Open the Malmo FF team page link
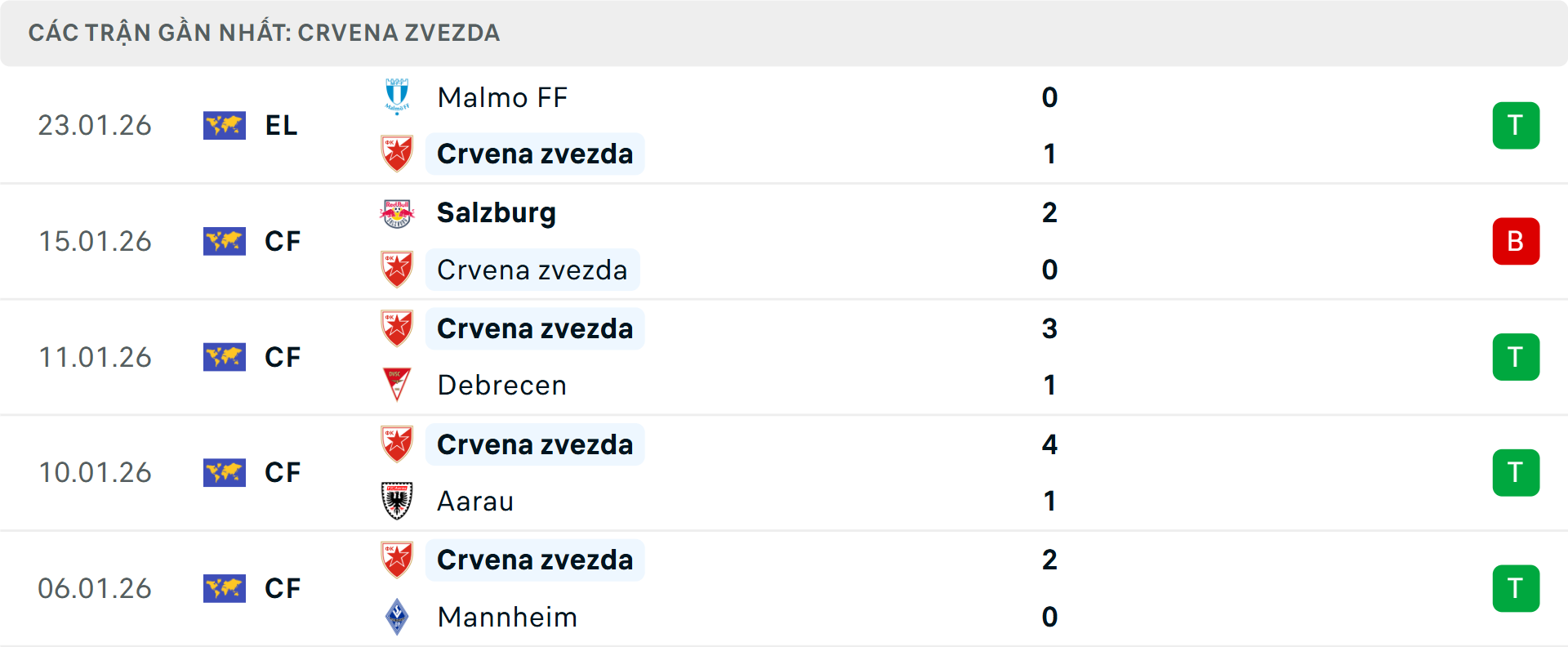 click(501, 97)
